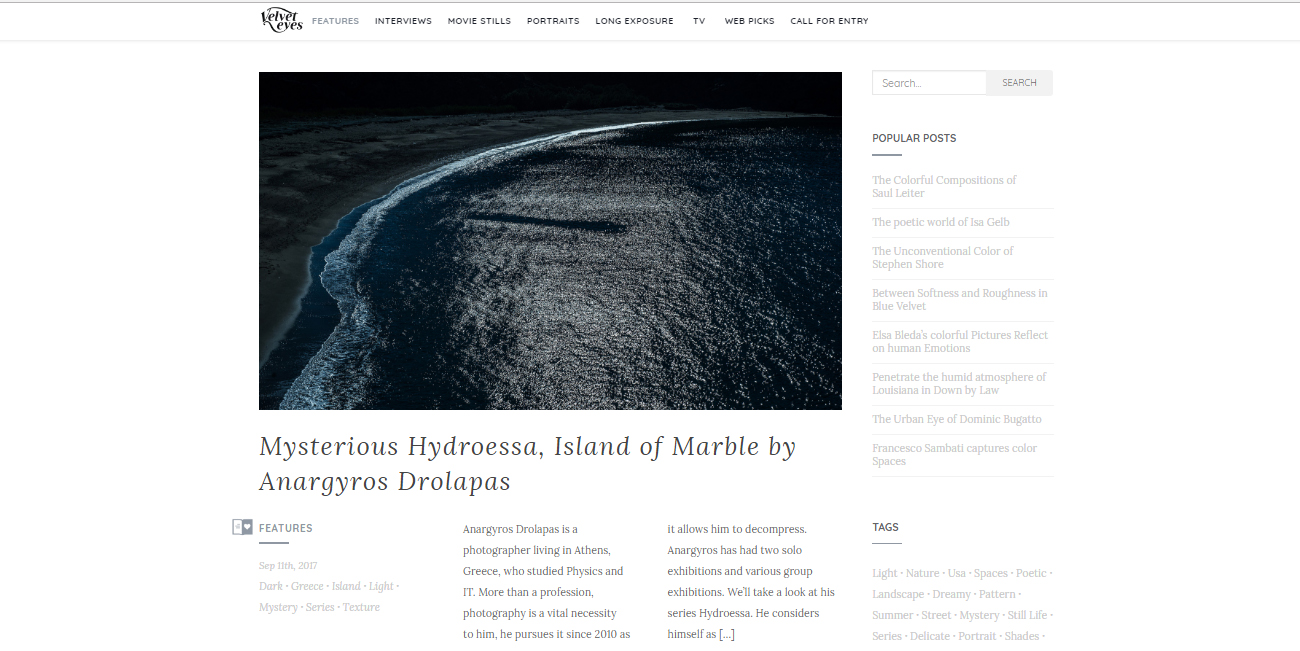Select the Summer tag
Image resolution: width=1300 pixels, height=651 pixels.
pyautogui.click(x=892, y=615)
